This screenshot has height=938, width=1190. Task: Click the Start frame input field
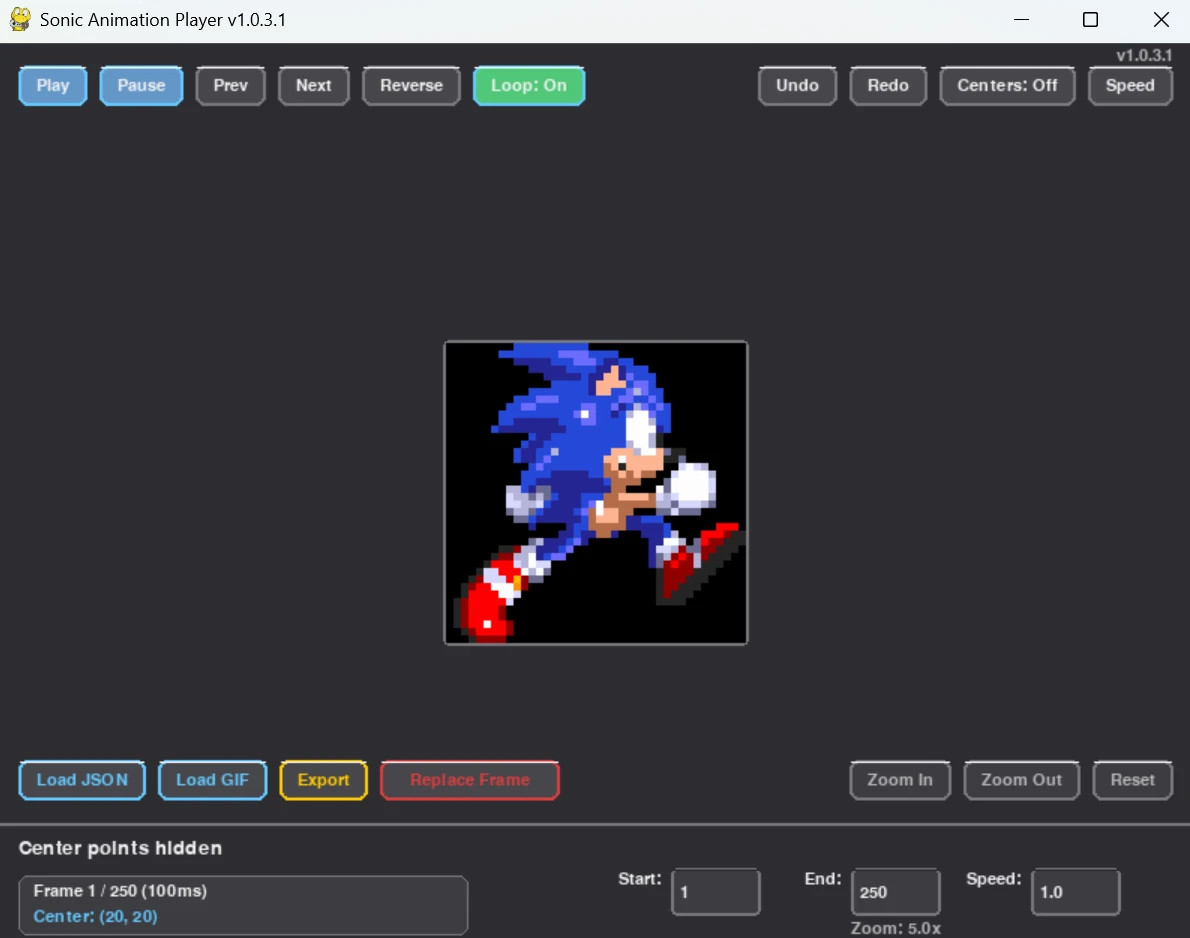click(x=716, y=892)
